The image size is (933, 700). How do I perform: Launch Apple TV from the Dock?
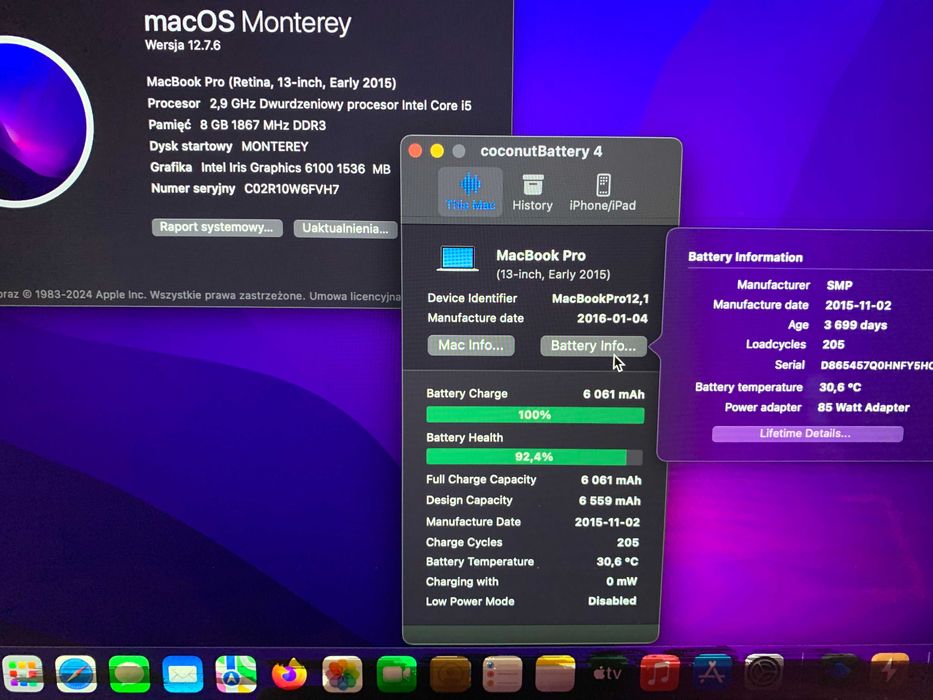tap(608, 673)
